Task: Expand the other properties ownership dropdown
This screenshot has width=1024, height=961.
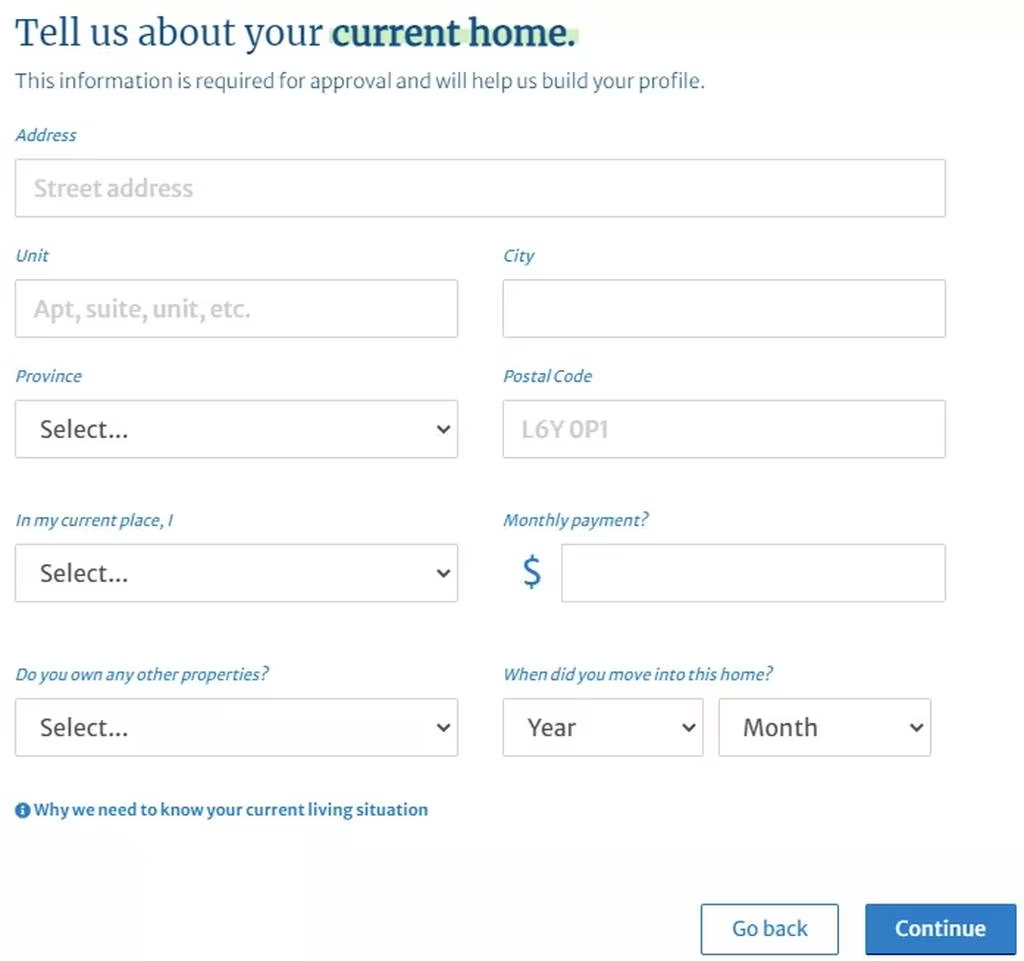Action: (236, 727)
